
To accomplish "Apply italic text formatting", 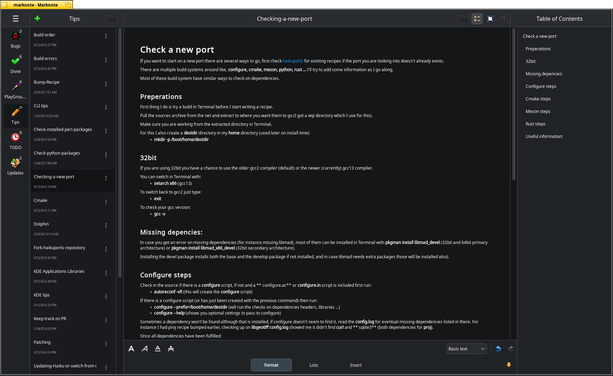I will click(x=145, y=349).
